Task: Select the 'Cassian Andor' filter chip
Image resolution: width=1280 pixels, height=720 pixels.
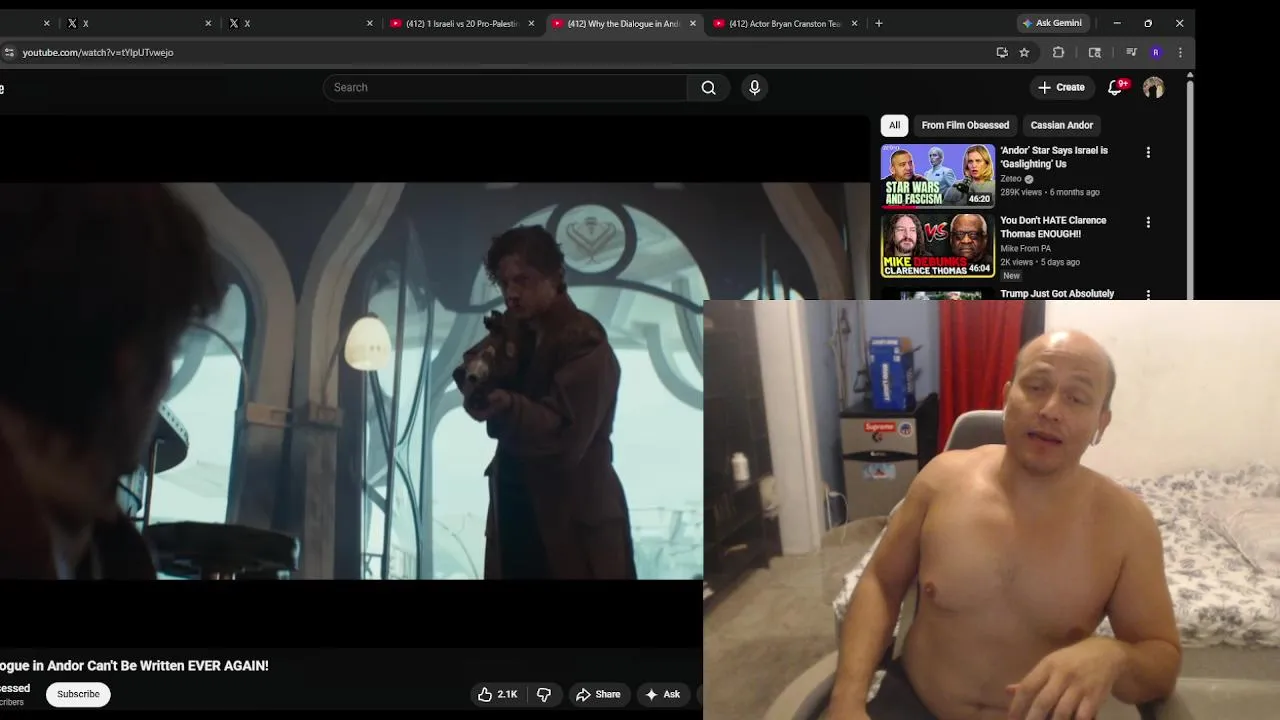Action: coord(1061,125)
